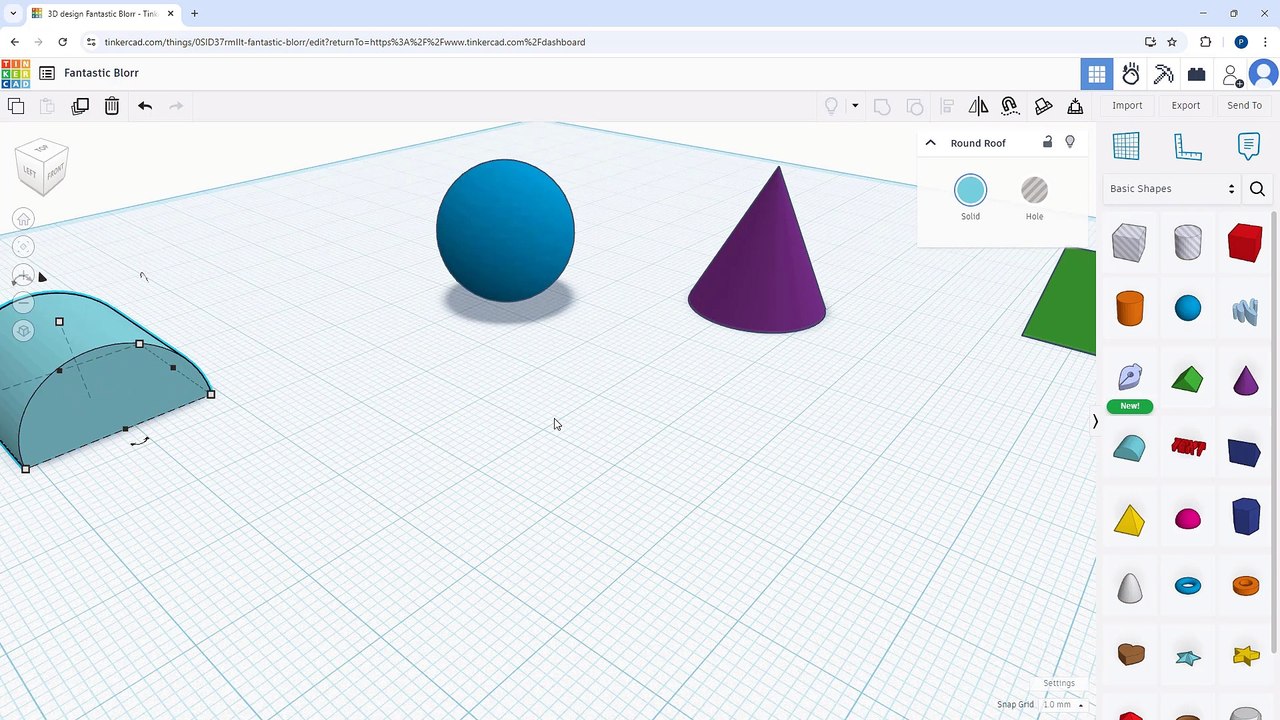Duplicate and repeat the selection
Screen dimensions: 1280x720
click(x=80, y=106)
